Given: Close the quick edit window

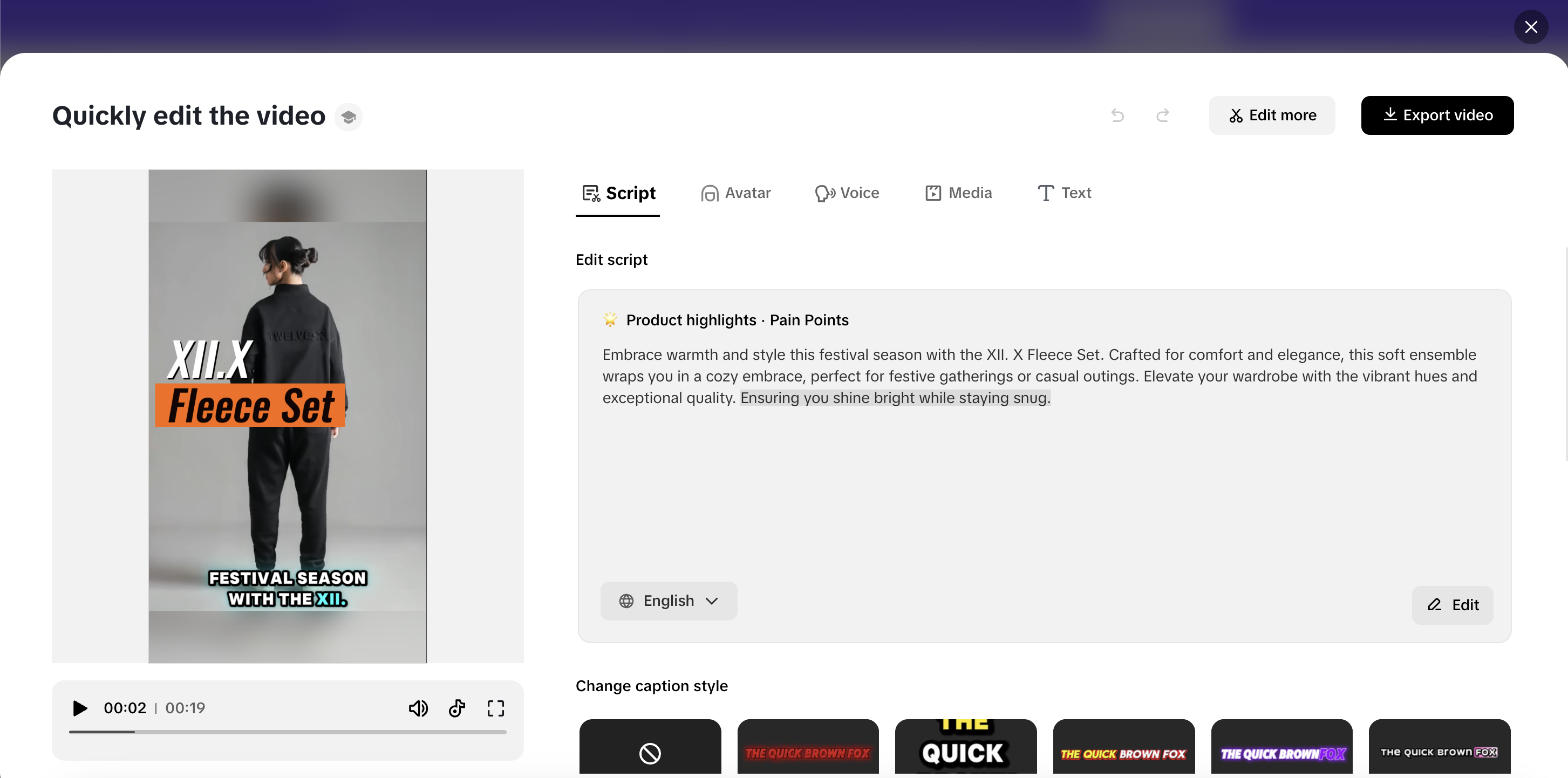Looking at the screenshot, I should (1531, 27).
